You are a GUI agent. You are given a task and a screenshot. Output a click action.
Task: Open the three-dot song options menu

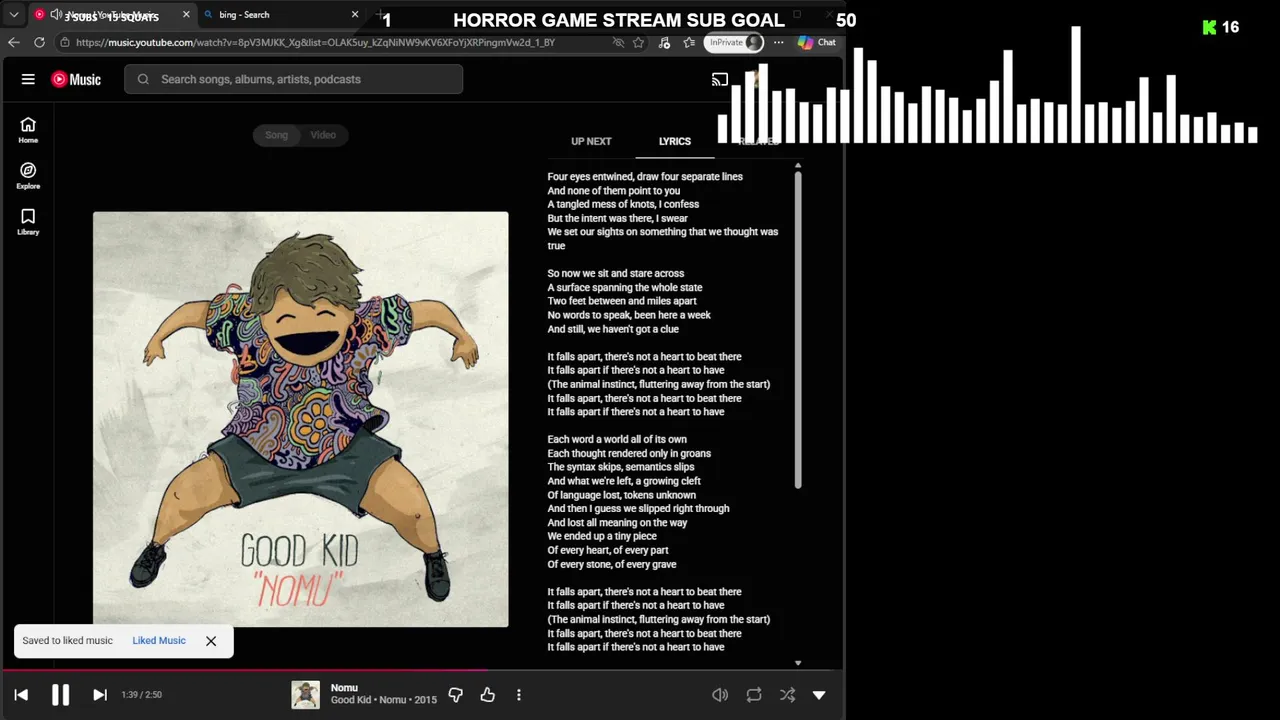point(519,695)
